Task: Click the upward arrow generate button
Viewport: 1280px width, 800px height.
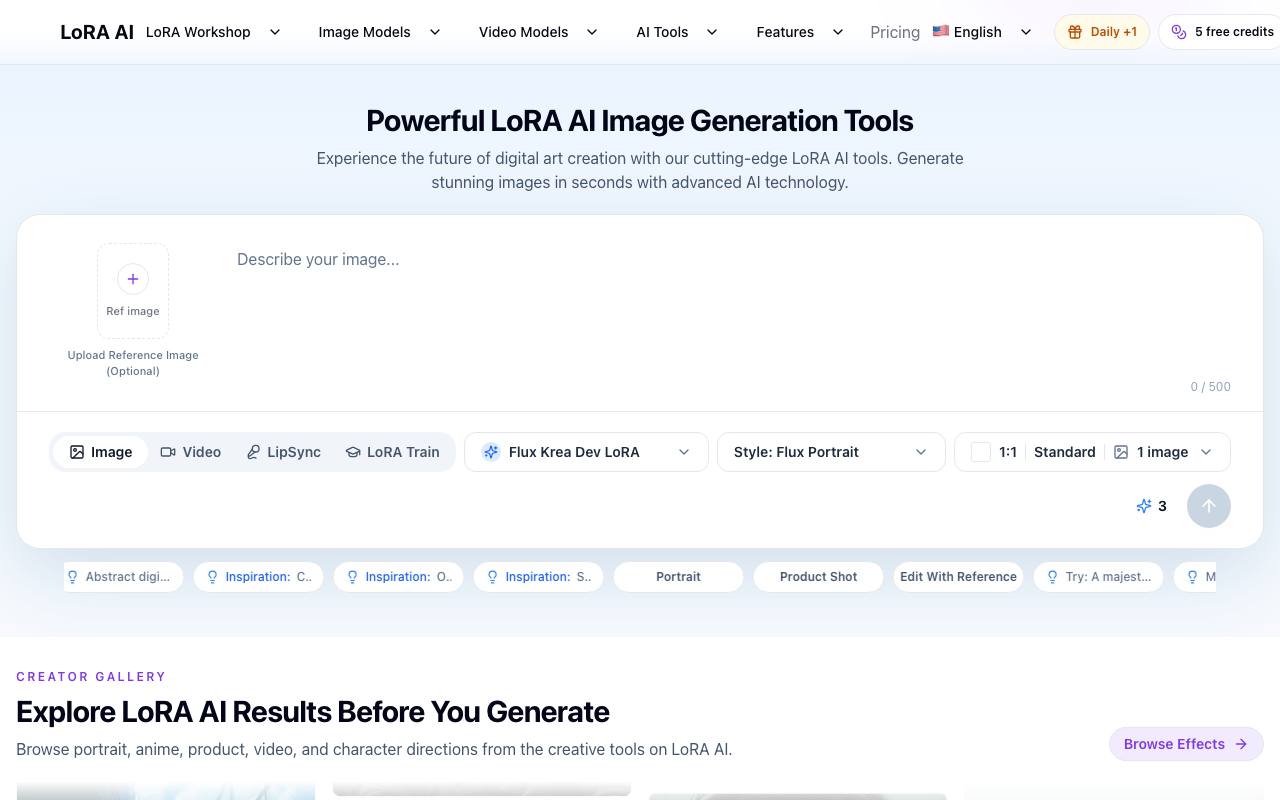Action: coord(1208,506)
